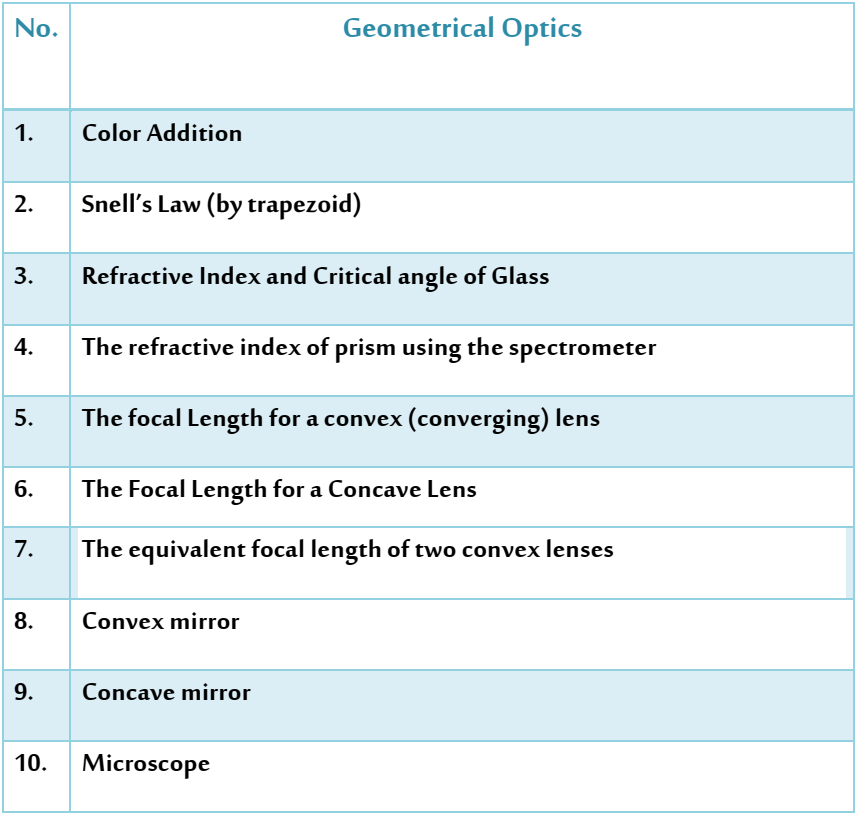
Task: Click the "No." column header
Action: click(36, 29)
